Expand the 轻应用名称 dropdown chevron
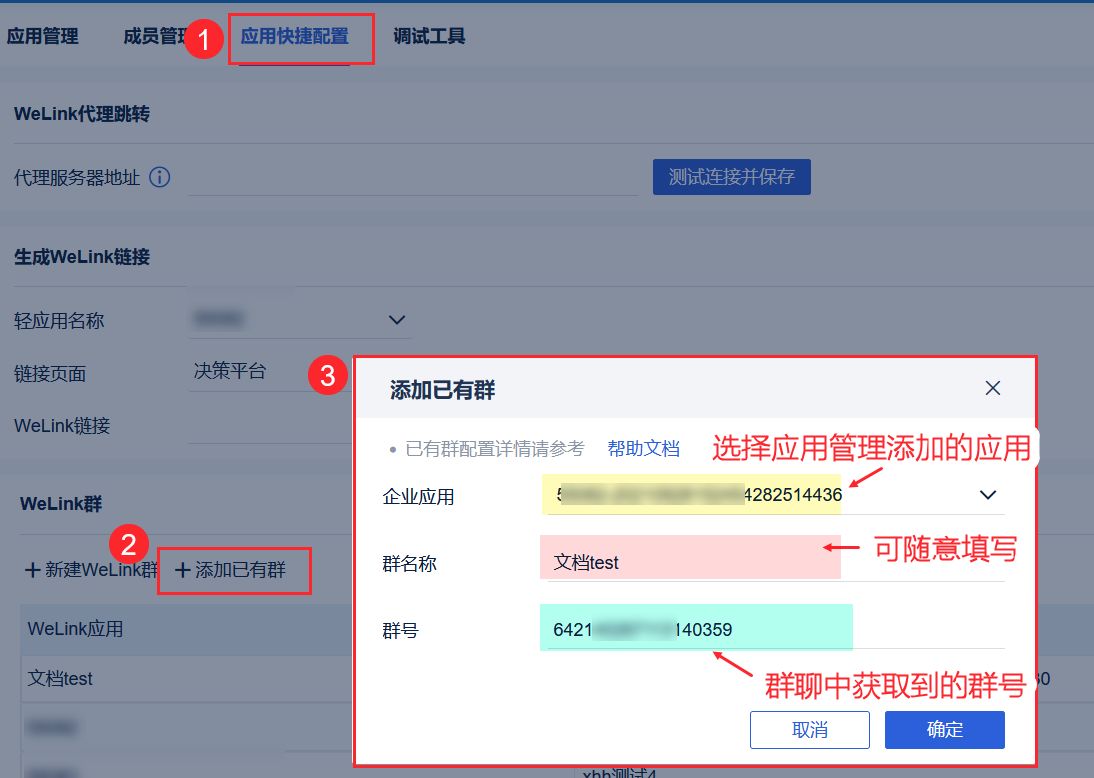Screen dimensions: 1094x778 397,320
